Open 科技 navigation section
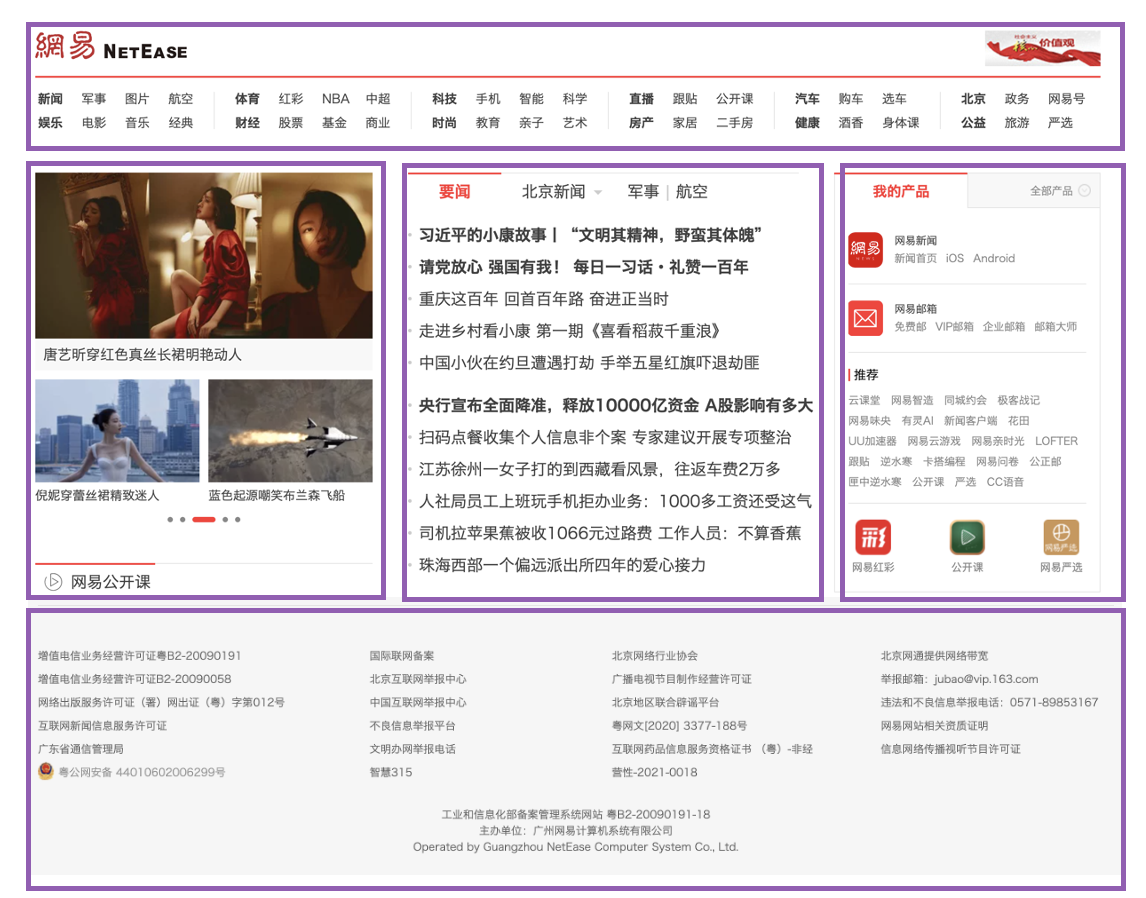The height and width of the screenshot is (898, 1146). tap(444, 99)
